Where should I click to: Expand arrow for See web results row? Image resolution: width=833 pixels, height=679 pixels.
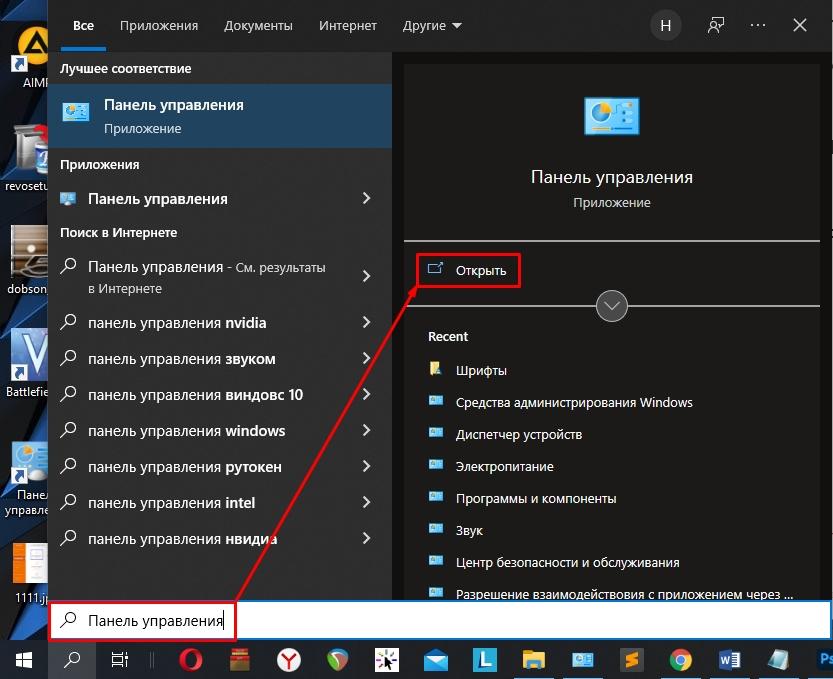click(367, 276)
